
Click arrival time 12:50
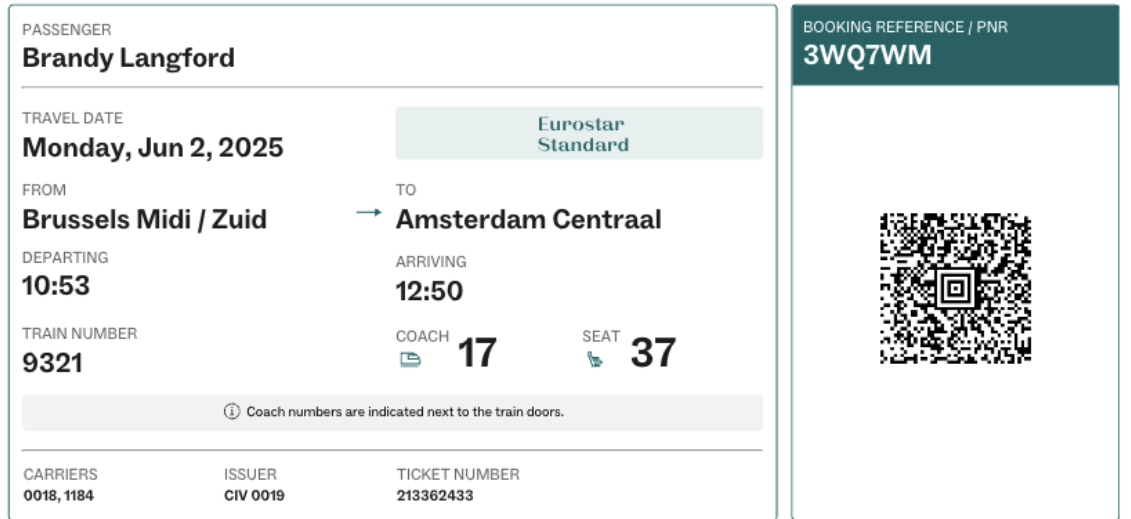(x=429, y=291)
